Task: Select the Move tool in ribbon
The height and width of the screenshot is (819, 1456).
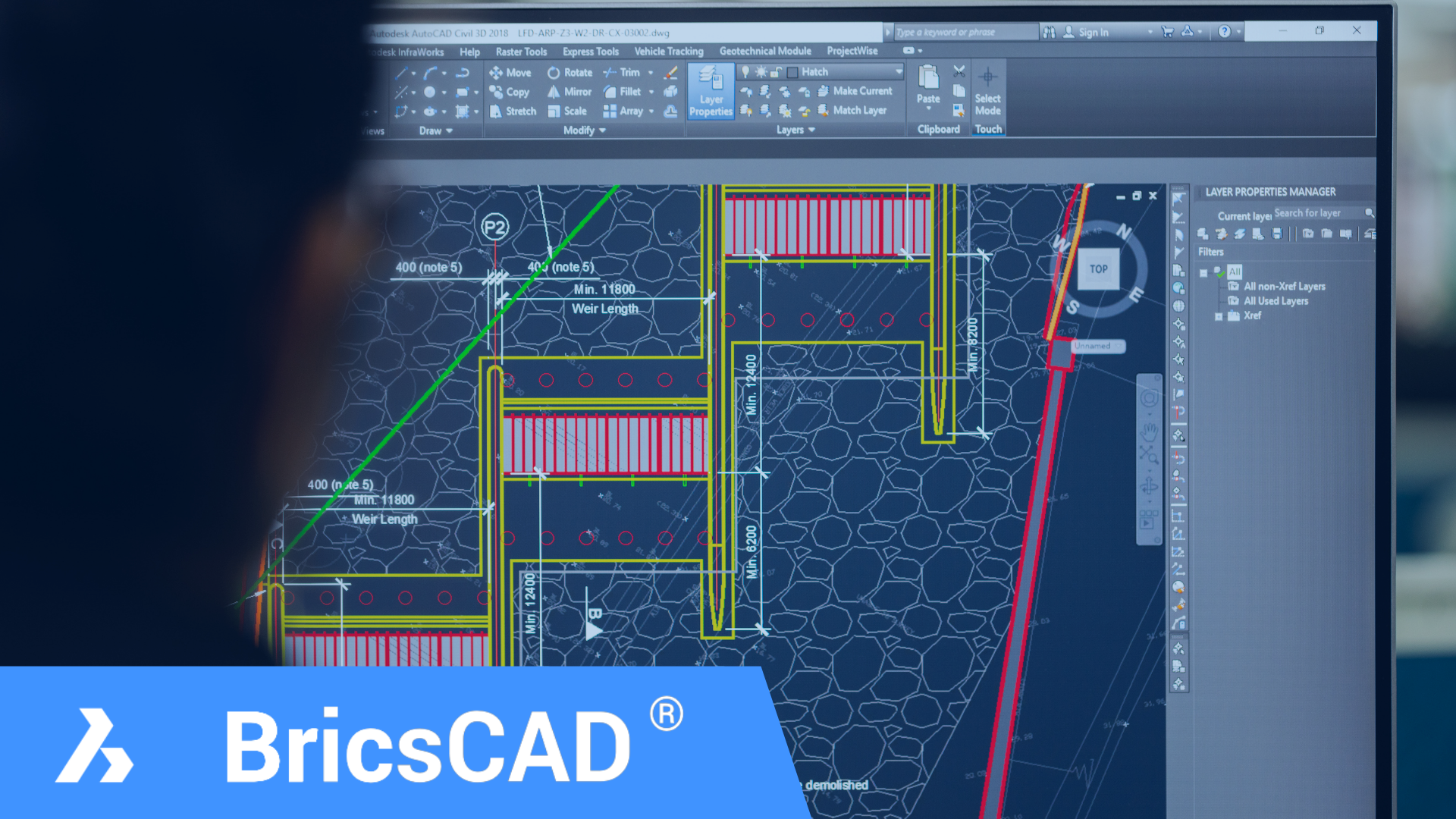Action: tap(512, 72)
